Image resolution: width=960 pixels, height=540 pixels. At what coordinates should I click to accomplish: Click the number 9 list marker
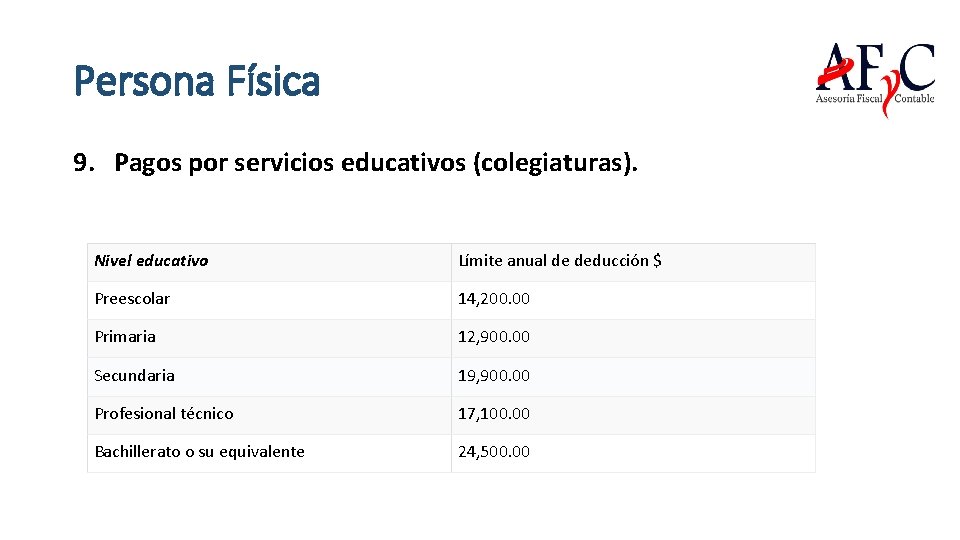pos(83,162)
